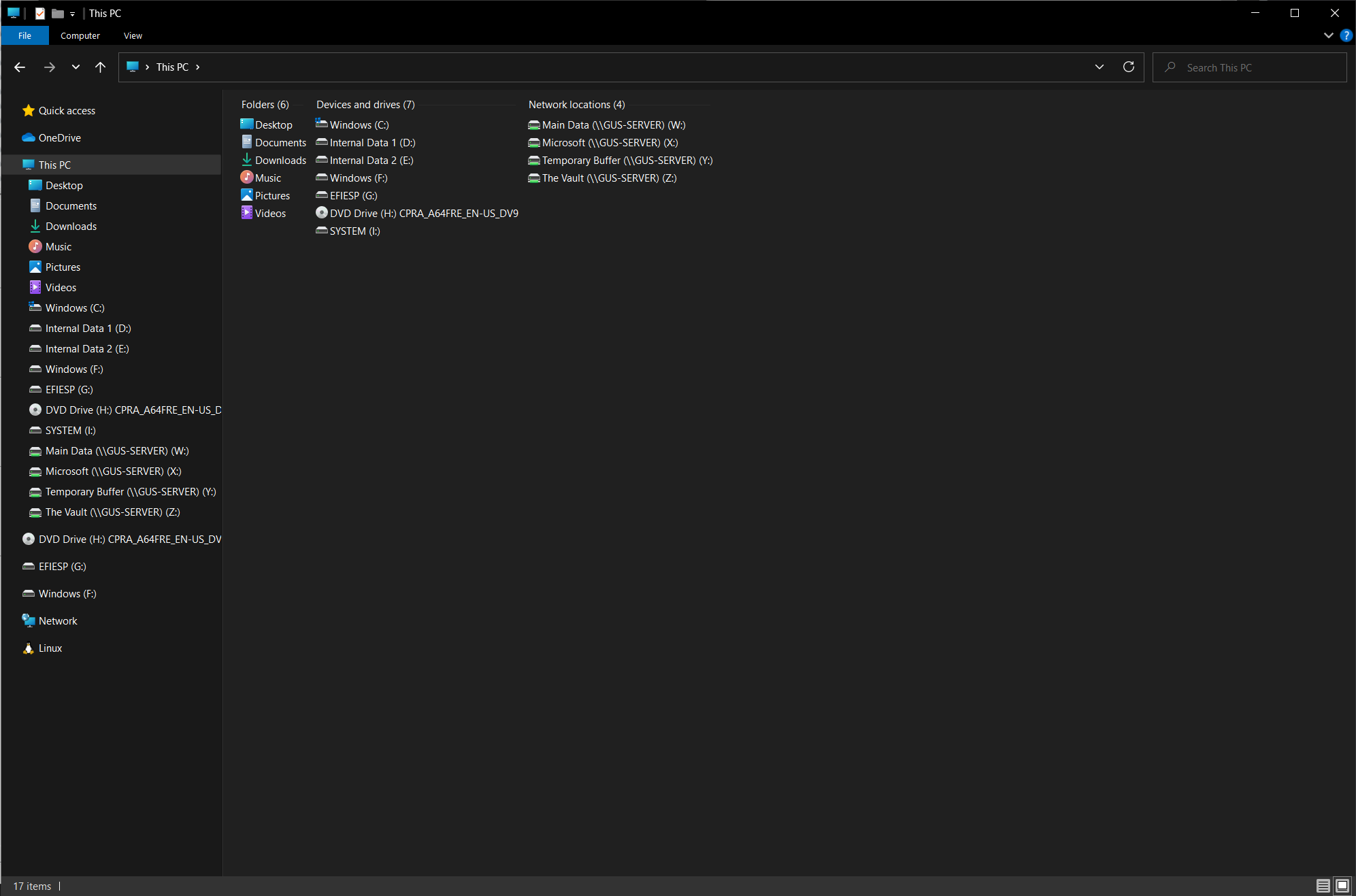Navigate up one level with the up arrow

pyautogui.click(x=101, y=67)
